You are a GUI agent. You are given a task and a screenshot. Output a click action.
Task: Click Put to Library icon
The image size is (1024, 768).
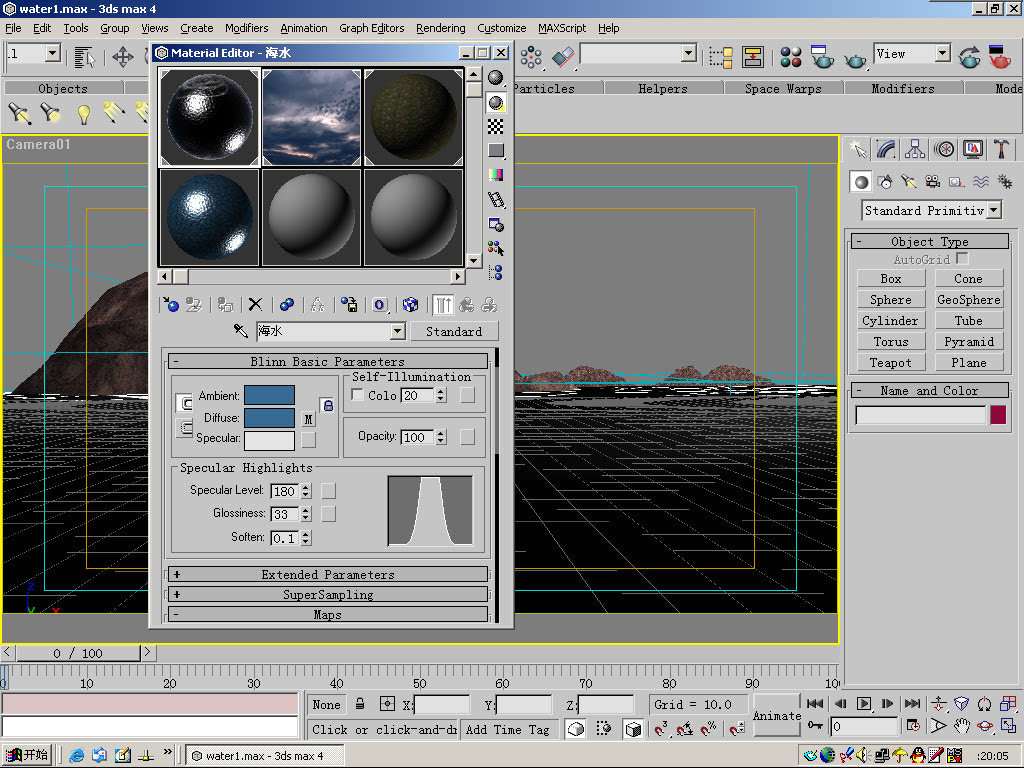349,304
